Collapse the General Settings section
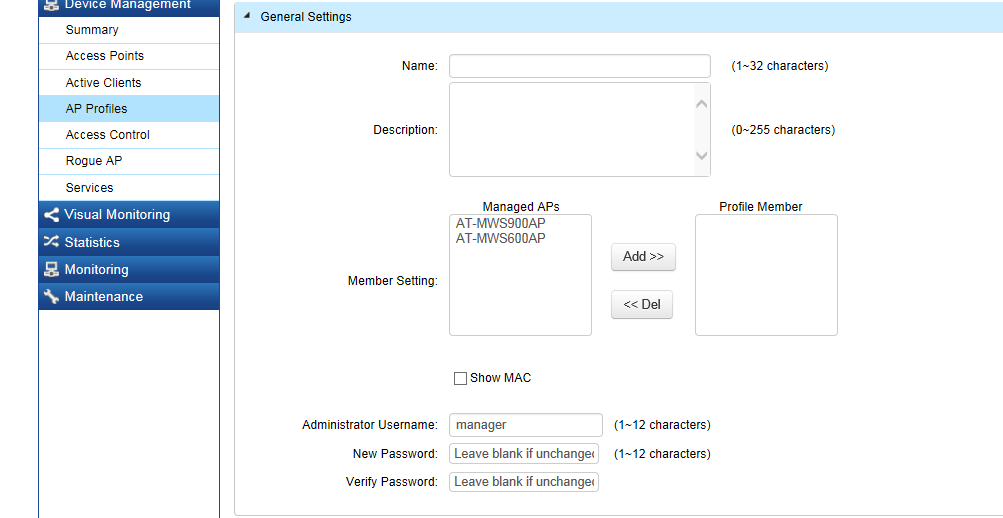This screenshot has width=1003, height=518. point(247,17)
